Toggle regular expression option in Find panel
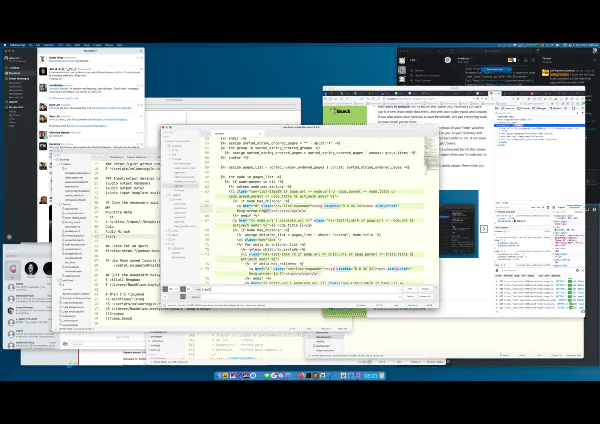The image size is (600, 424). (x=165, y=289)
